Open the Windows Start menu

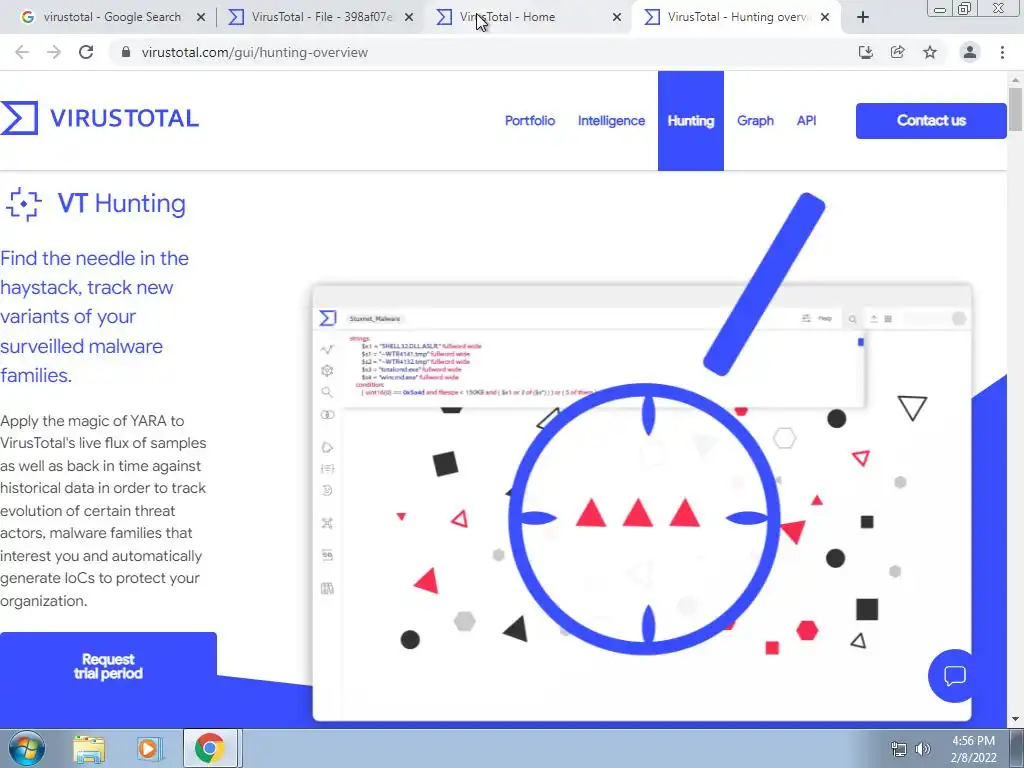[x=27, y=748]
